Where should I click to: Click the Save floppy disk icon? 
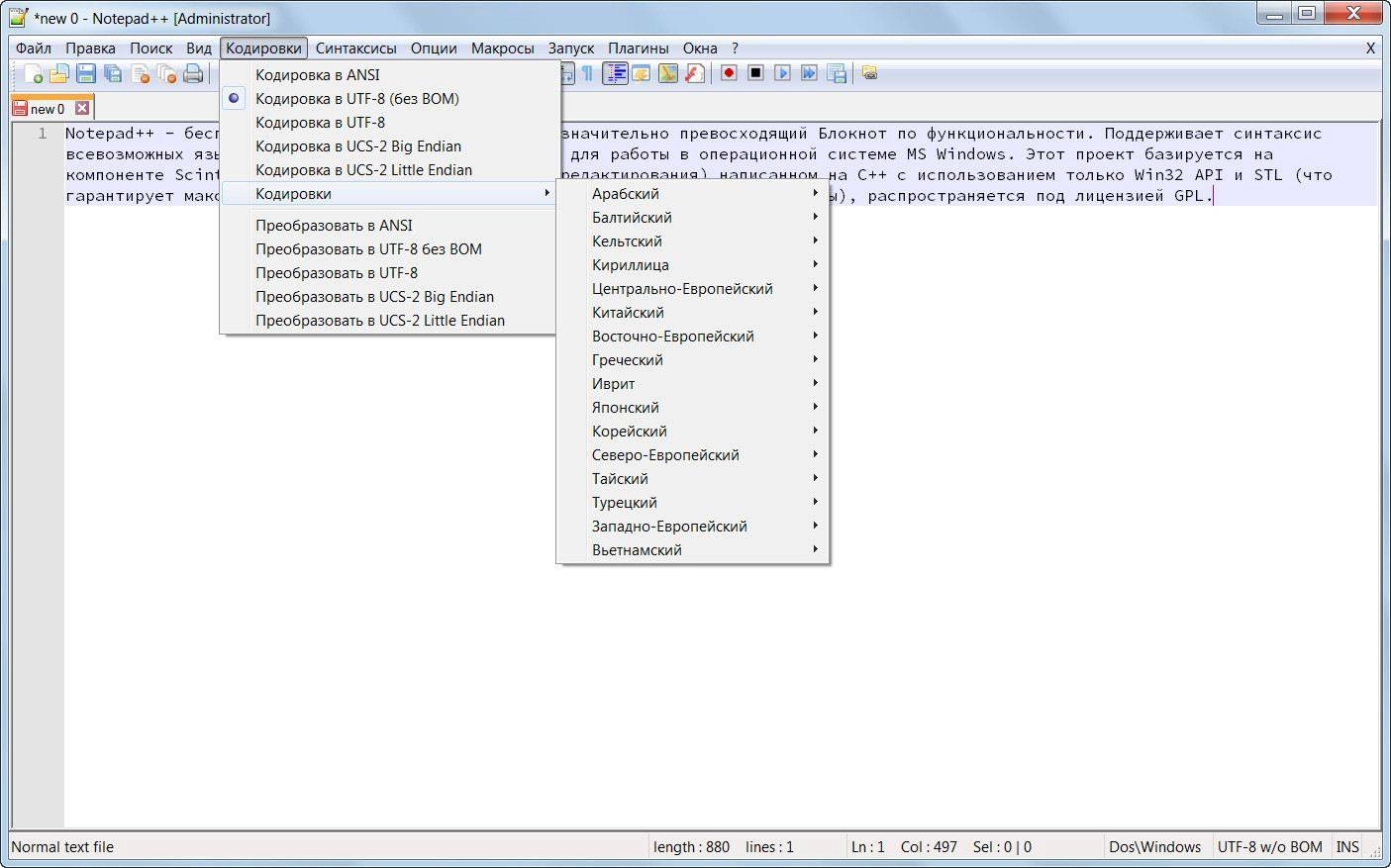(86, 73)
